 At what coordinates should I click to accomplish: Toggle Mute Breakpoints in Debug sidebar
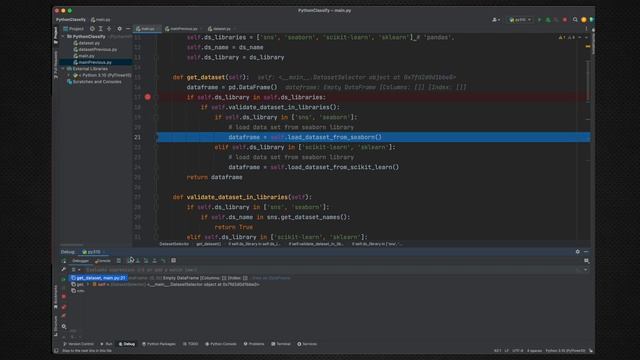64,316
